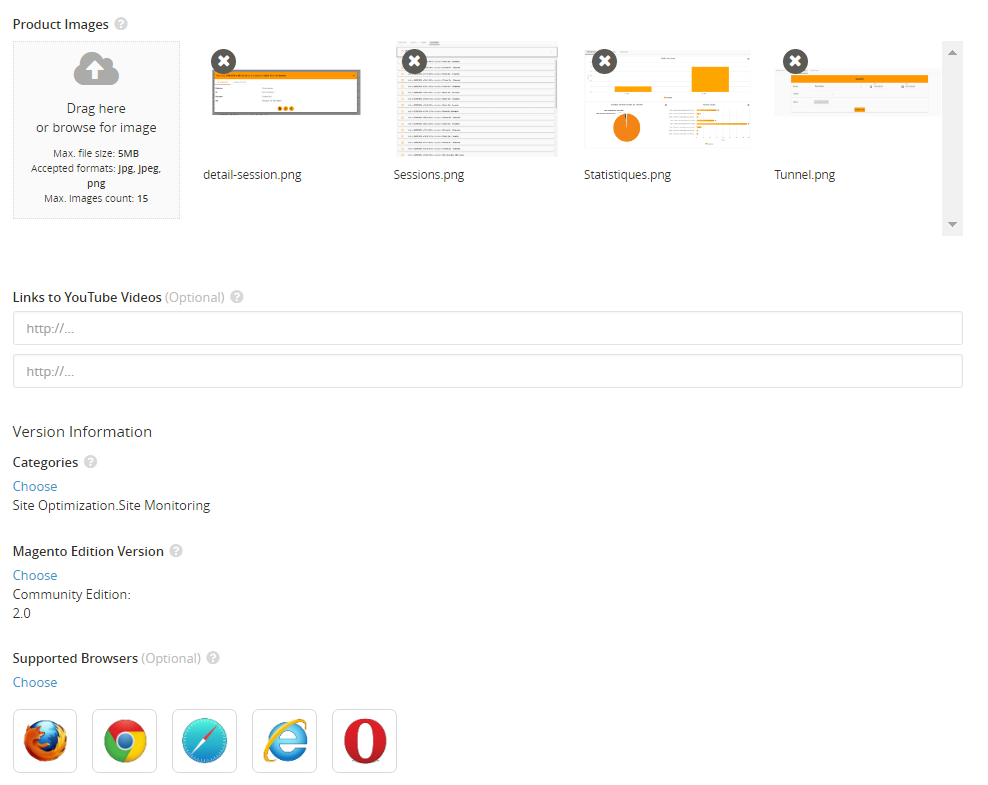Show help for Links to YouTube Videos
The image size is (988, 785).
[x=237, y=298]
